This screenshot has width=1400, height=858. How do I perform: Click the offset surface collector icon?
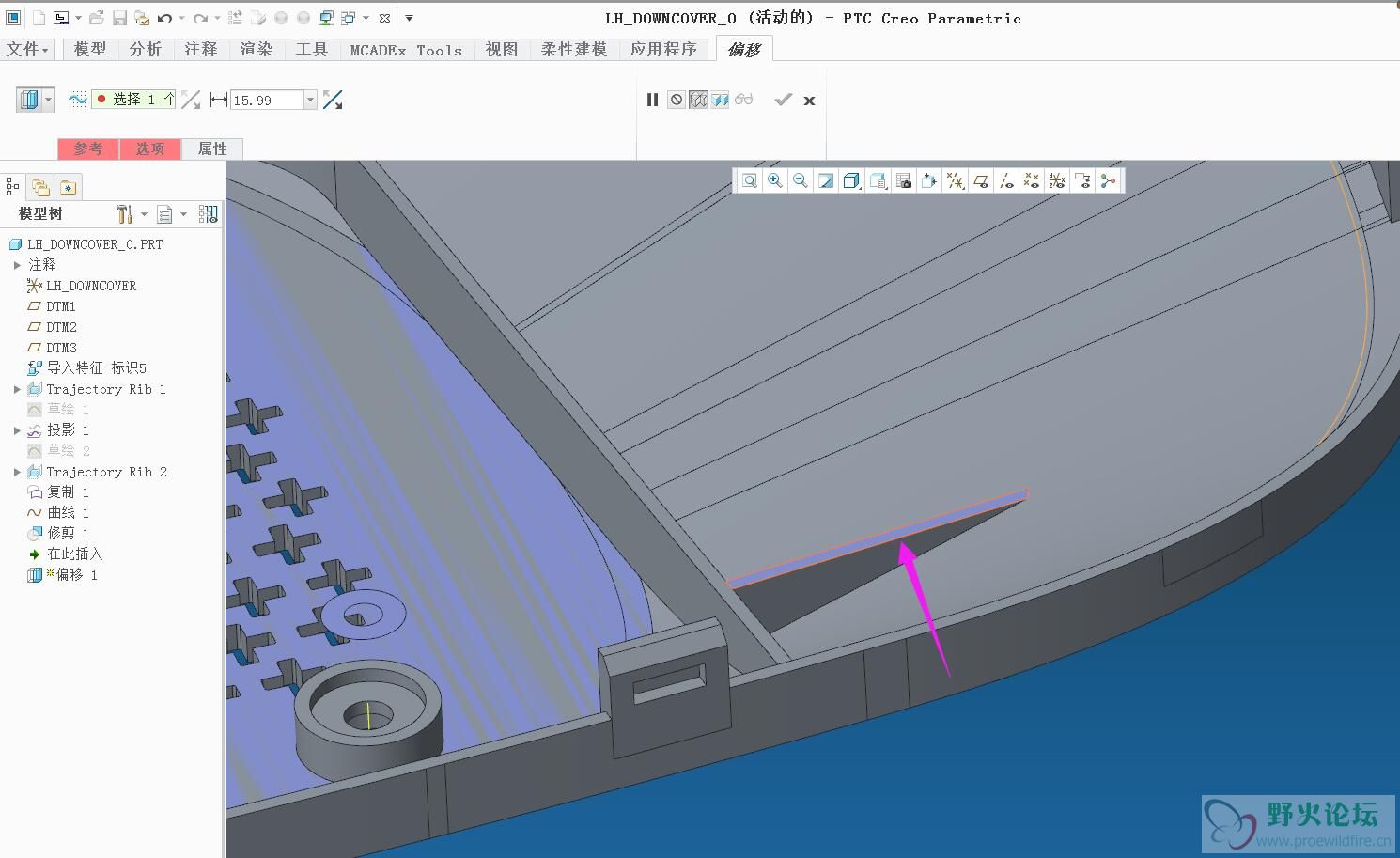[77, 99]
